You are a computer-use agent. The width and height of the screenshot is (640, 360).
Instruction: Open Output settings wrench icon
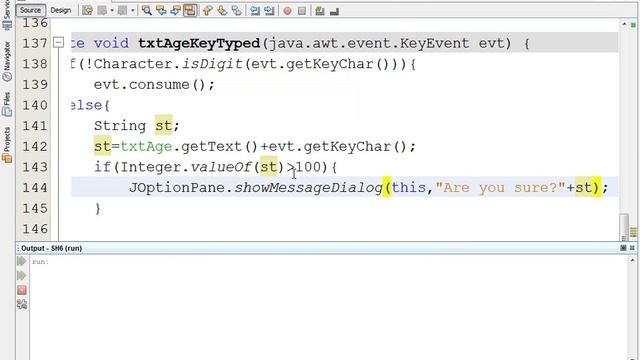click(22, 304)
